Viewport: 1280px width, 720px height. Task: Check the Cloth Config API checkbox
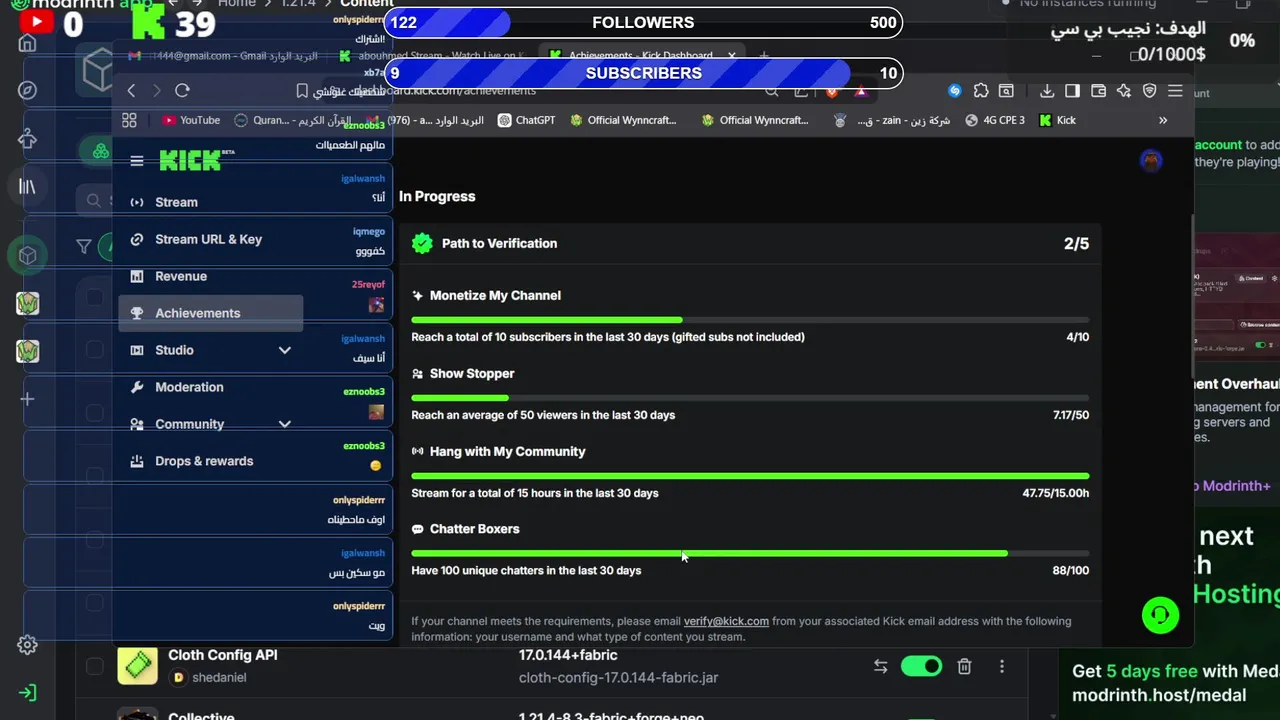coord(94,666)
